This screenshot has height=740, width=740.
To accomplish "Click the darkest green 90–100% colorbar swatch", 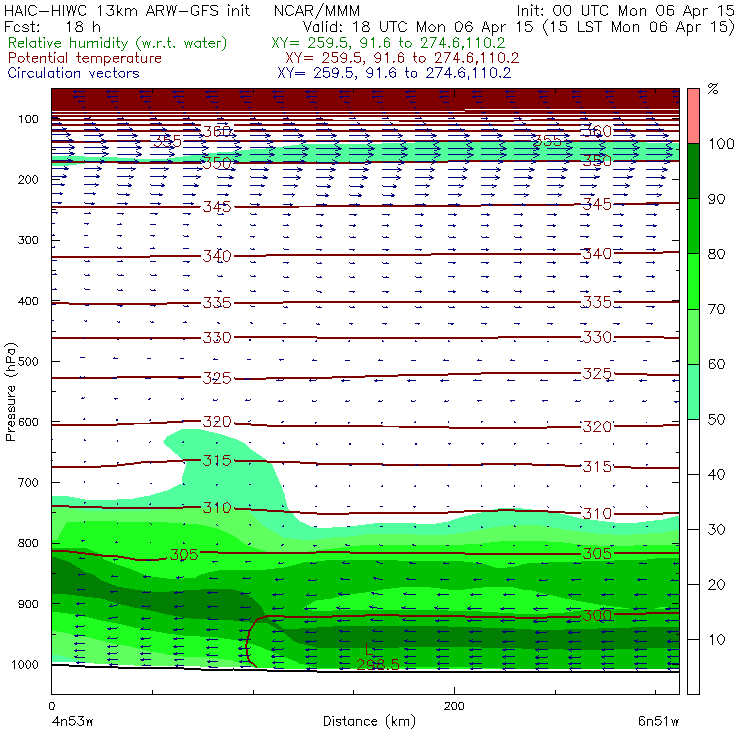I will click(693, 171).
